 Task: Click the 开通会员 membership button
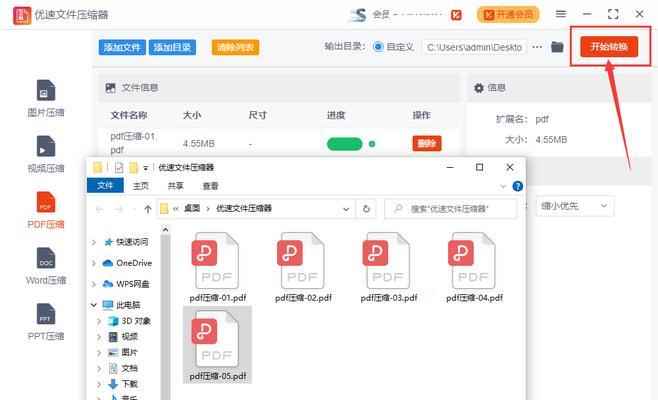point(508,15)
